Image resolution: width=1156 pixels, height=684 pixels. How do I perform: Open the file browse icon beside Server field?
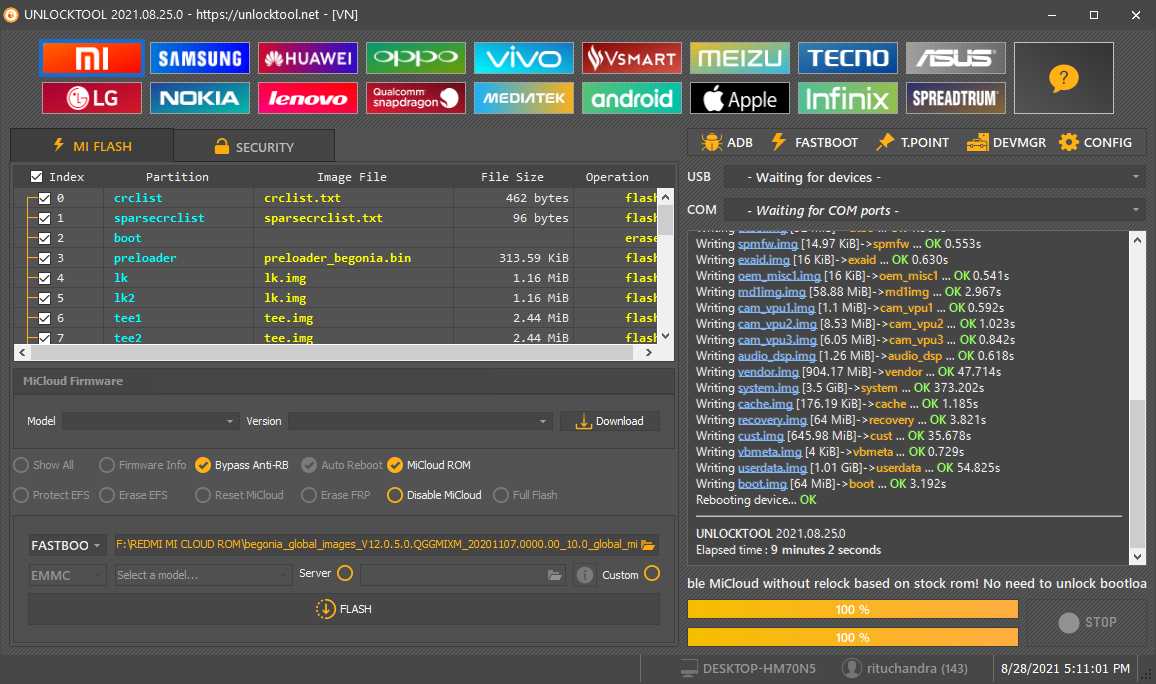(554, 575)
